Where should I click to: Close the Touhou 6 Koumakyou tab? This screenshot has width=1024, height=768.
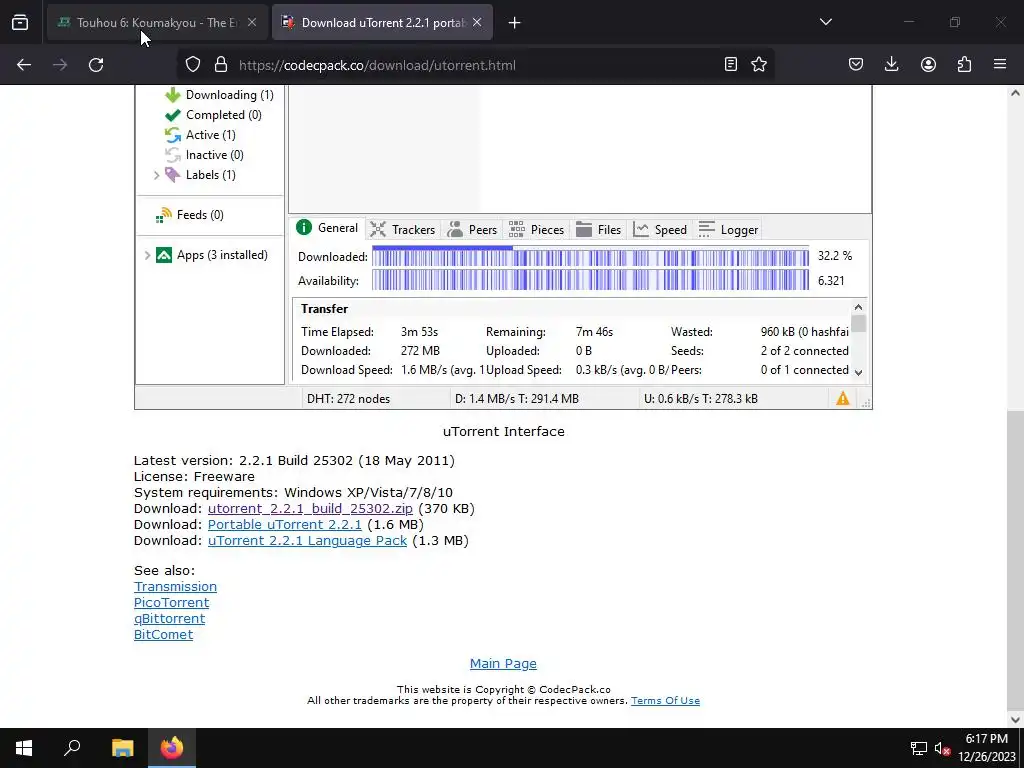coord(252,22)
